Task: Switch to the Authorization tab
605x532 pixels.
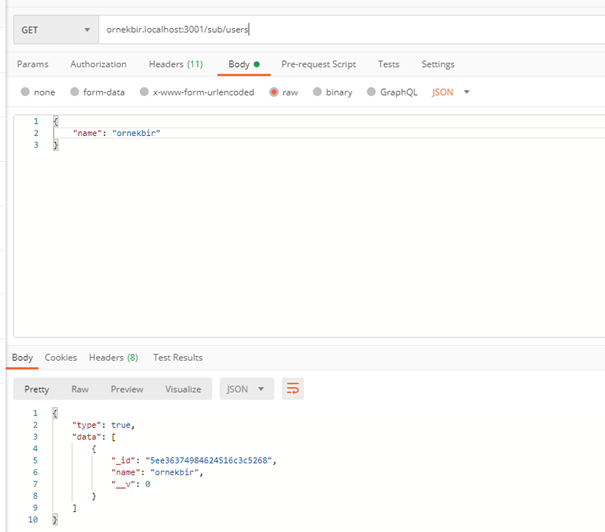Action: pyautogui.click(x=98, y=64)
